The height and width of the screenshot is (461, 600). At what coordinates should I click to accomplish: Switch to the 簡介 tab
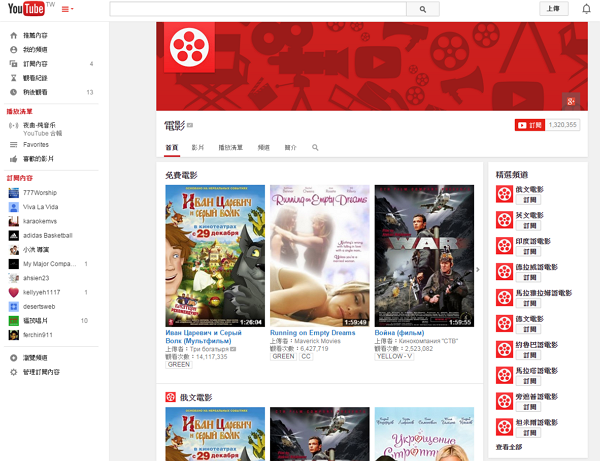pyautogui.click(x=291, y=147)
